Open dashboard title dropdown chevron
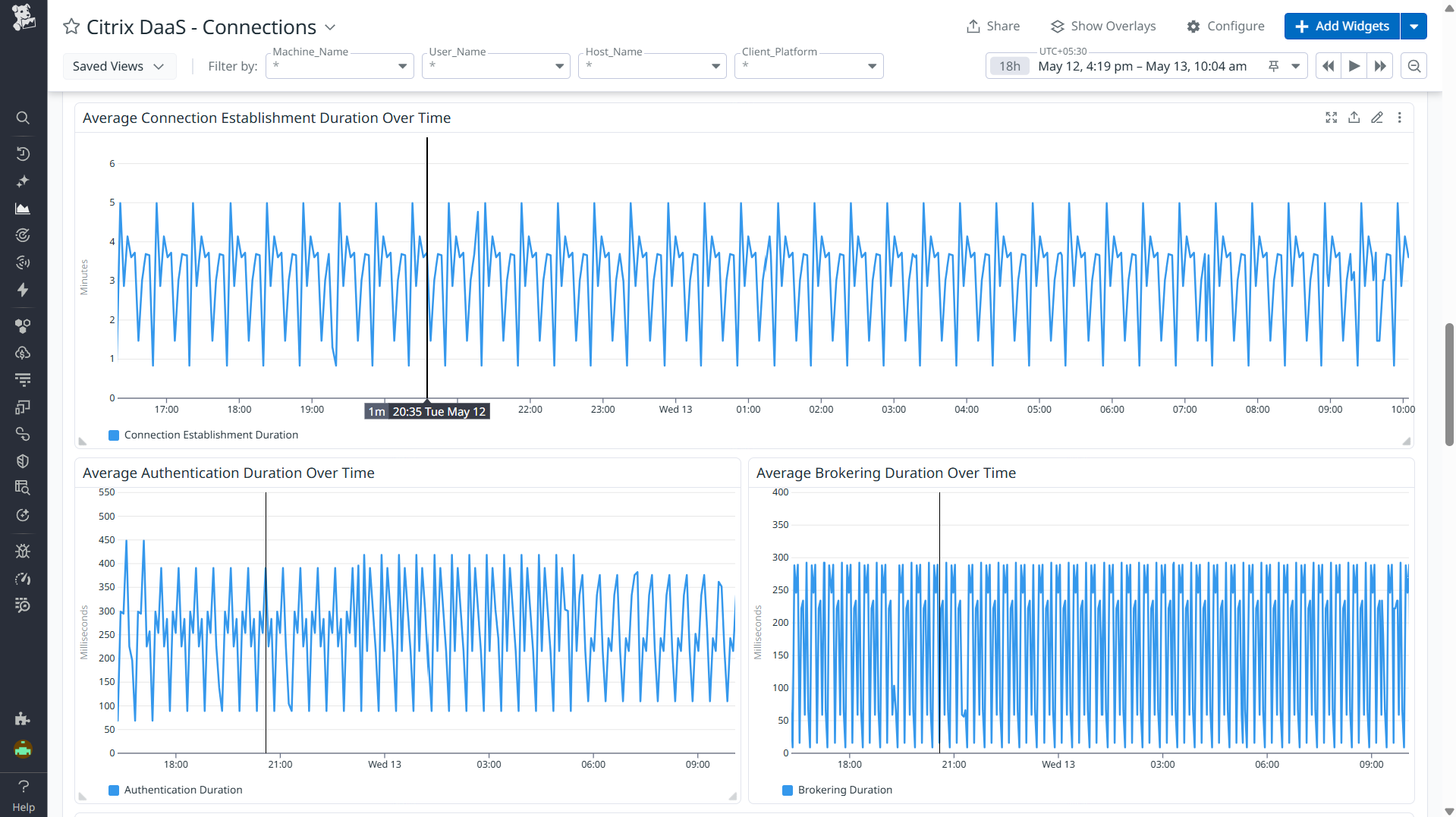Viewport: 1456px width, 817px height. point(330,27)
